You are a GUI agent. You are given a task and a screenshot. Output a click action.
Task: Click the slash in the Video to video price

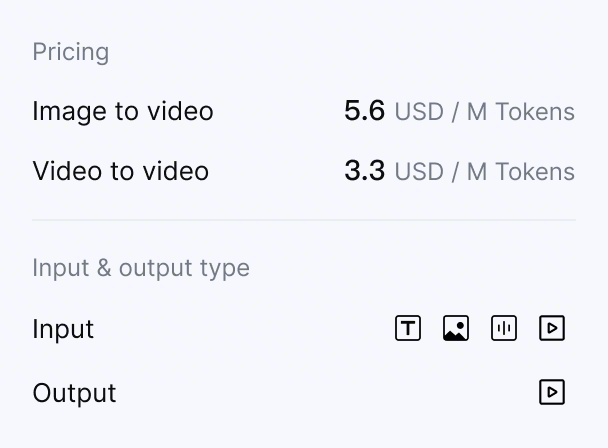[x=455, y=172]
